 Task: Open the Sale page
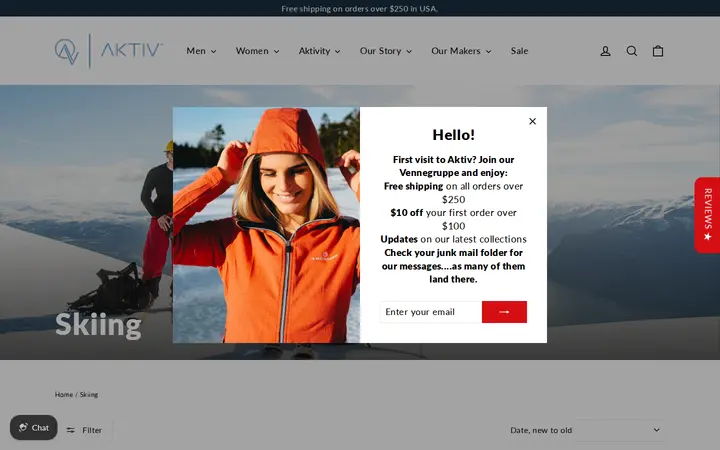pos(519,51)
